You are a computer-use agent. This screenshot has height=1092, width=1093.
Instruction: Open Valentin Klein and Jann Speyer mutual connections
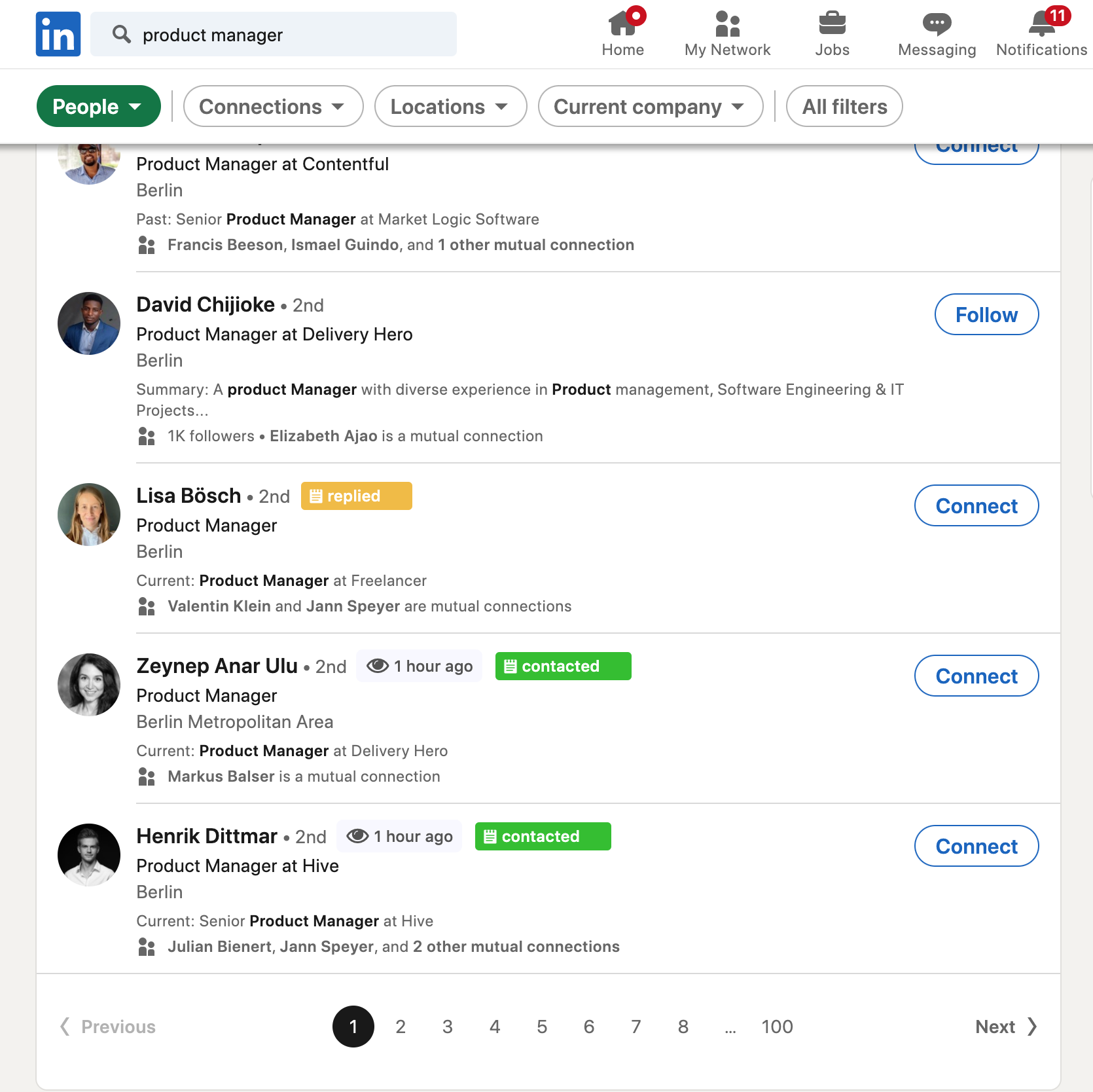click(x=369, y=606)
